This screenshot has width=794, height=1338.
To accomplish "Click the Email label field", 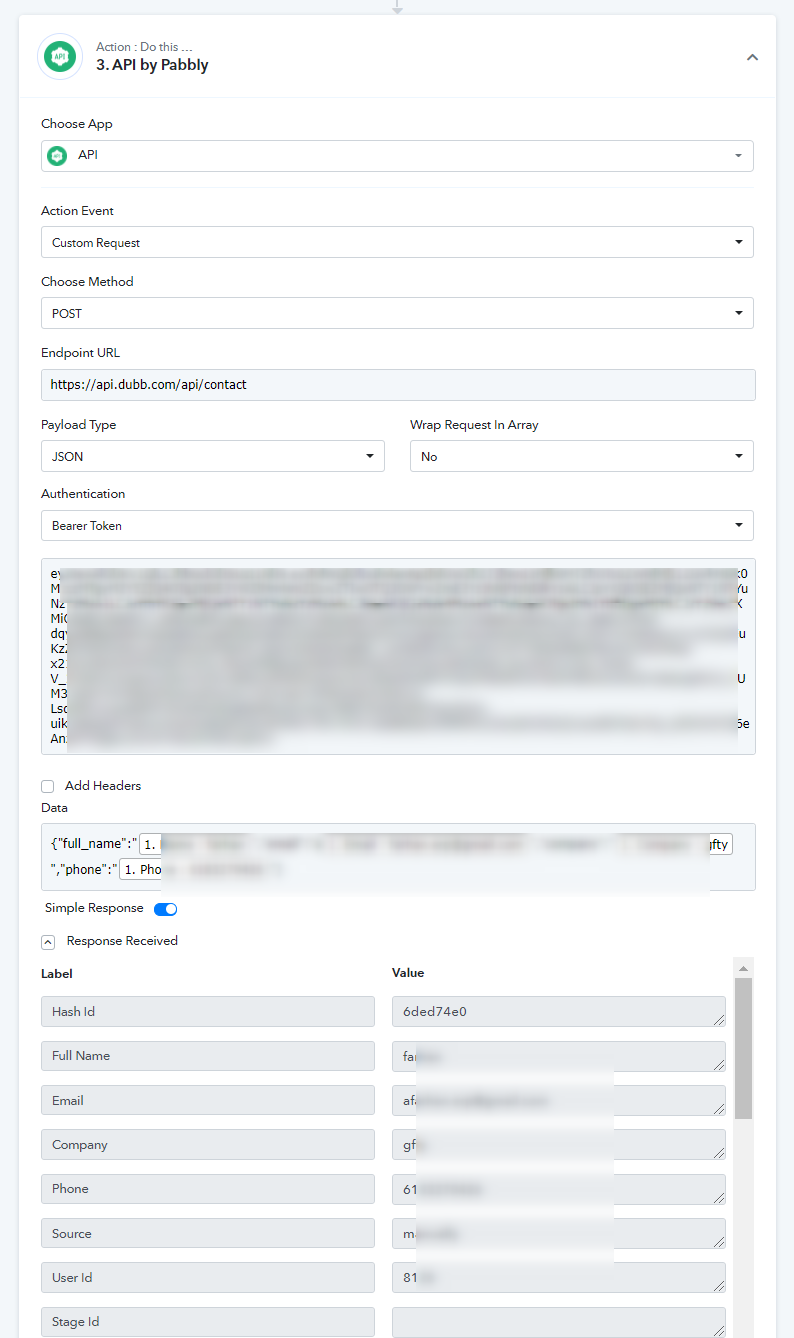I will pos(208,1101).
